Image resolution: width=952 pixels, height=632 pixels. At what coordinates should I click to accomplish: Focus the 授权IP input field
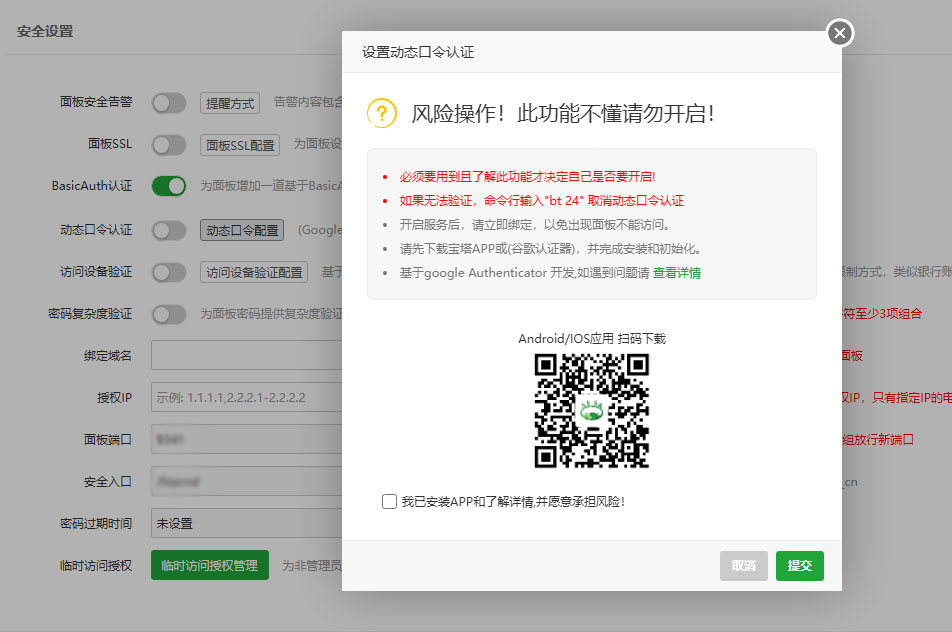pos(246,398)
